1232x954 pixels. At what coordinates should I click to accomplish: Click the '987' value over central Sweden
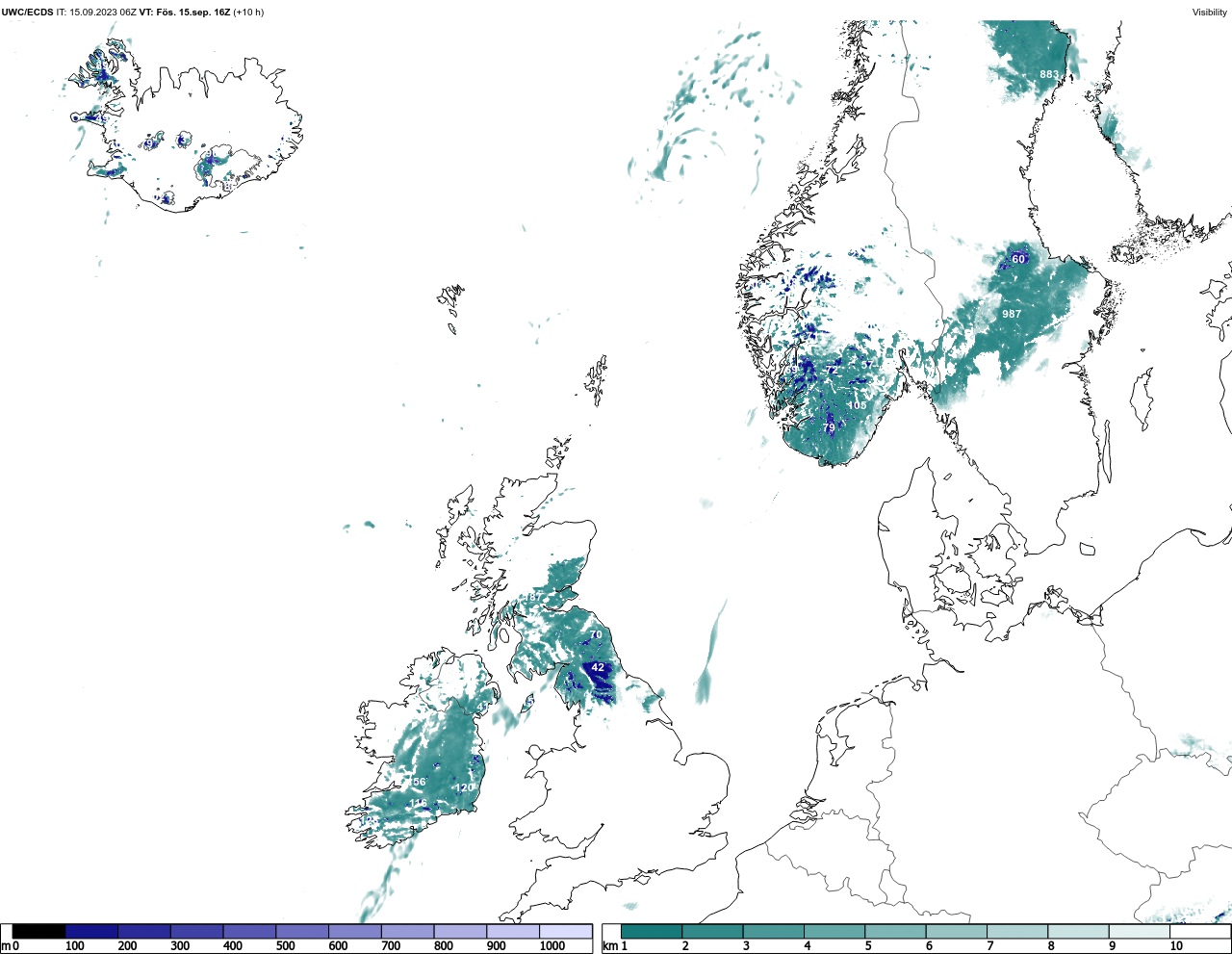click(x=1012, y=315)
